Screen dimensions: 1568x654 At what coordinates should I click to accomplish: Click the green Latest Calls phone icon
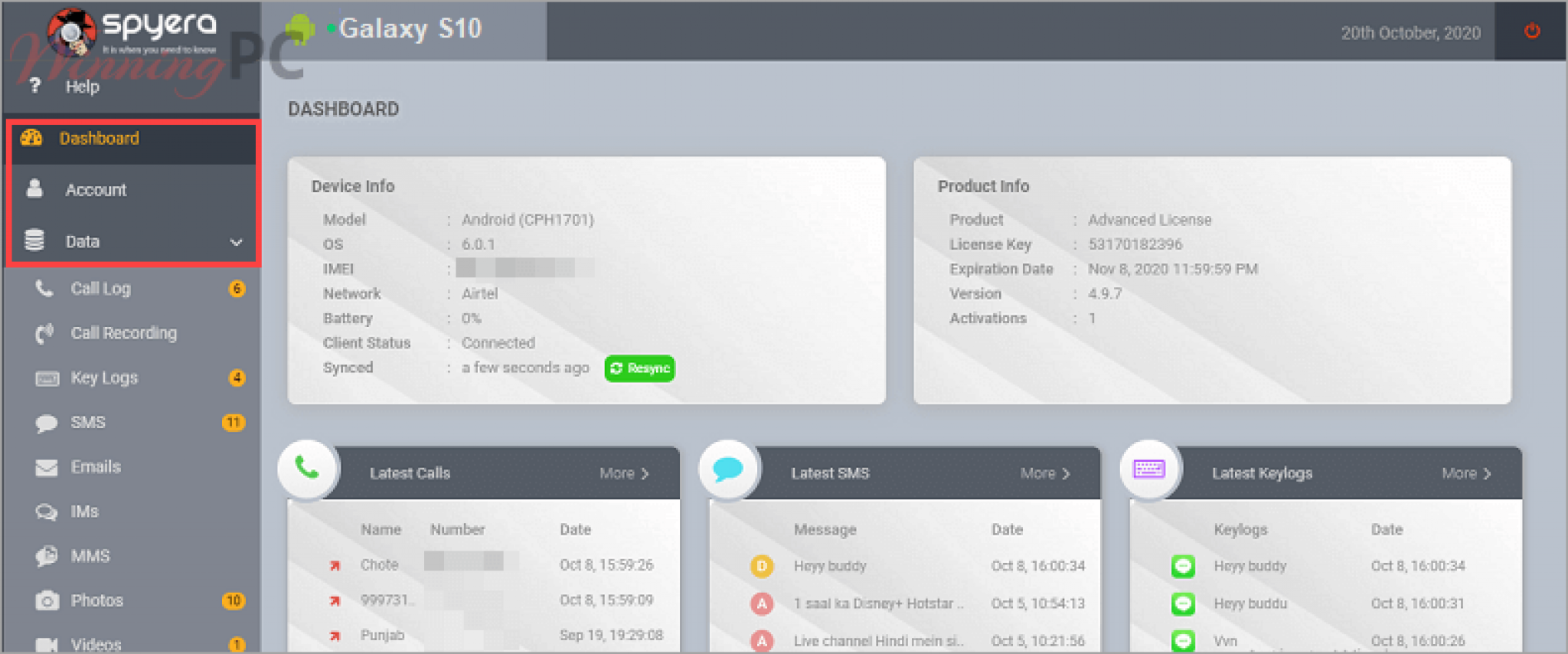(308, 468)
